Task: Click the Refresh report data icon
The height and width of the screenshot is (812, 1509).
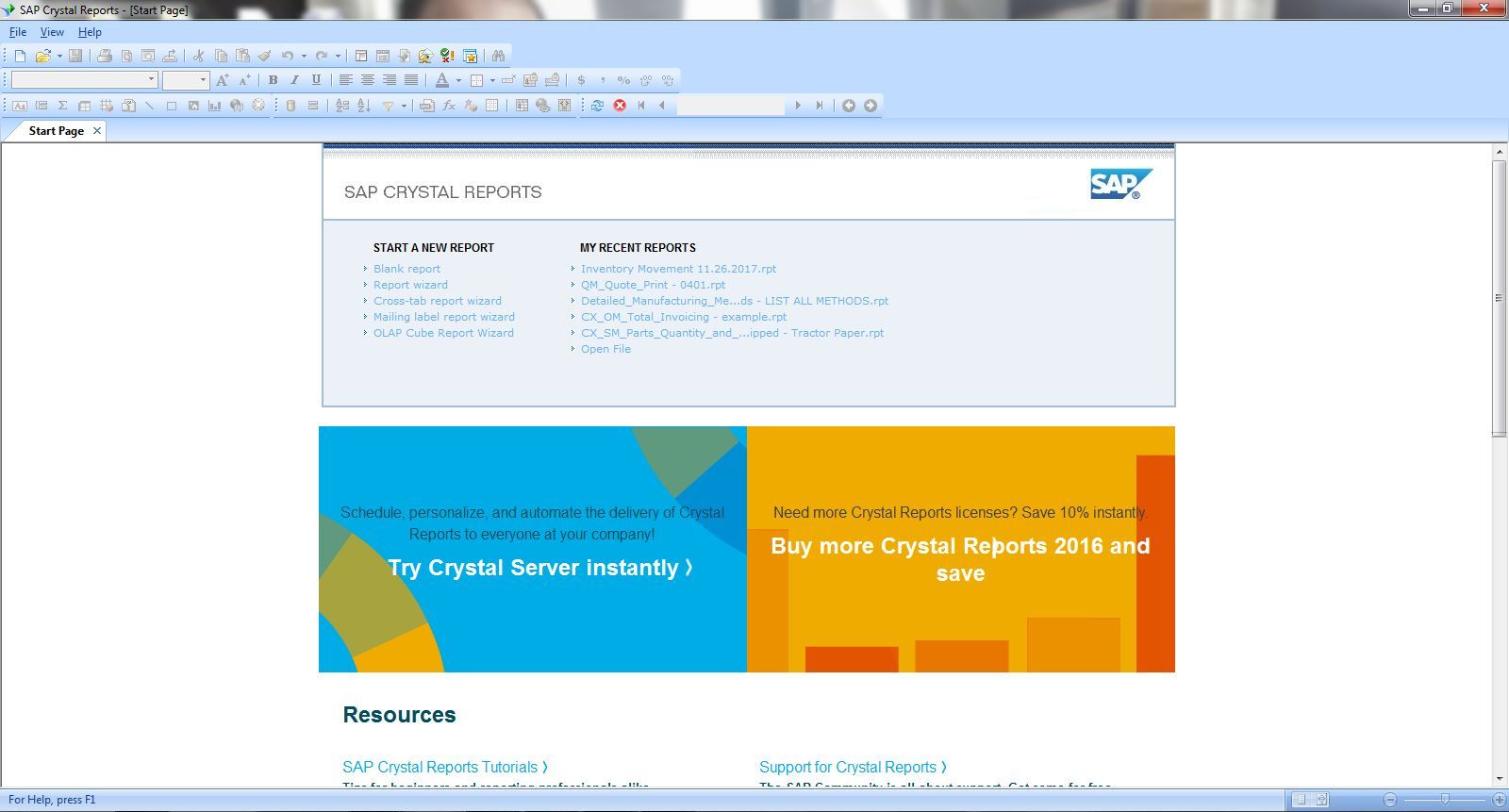Action: [597, 106]
